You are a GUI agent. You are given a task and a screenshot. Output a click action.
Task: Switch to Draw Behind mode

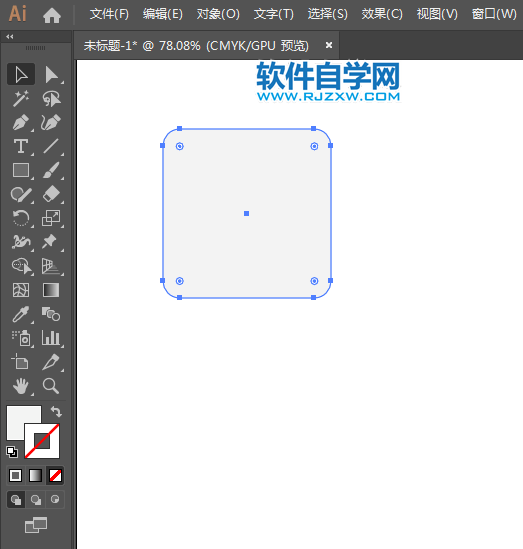(x=36, y=499)
